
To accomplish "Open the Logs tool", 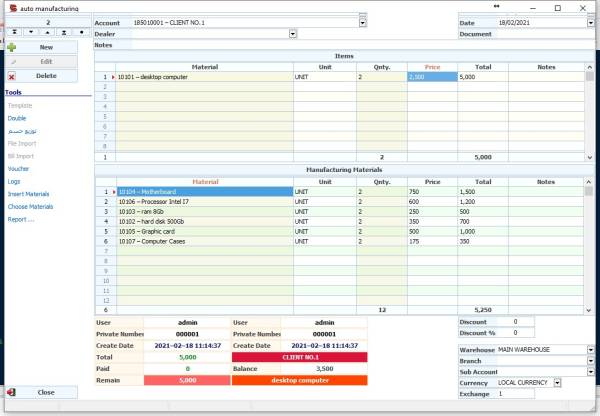I will pyautogui.click(x=14, y=181).
